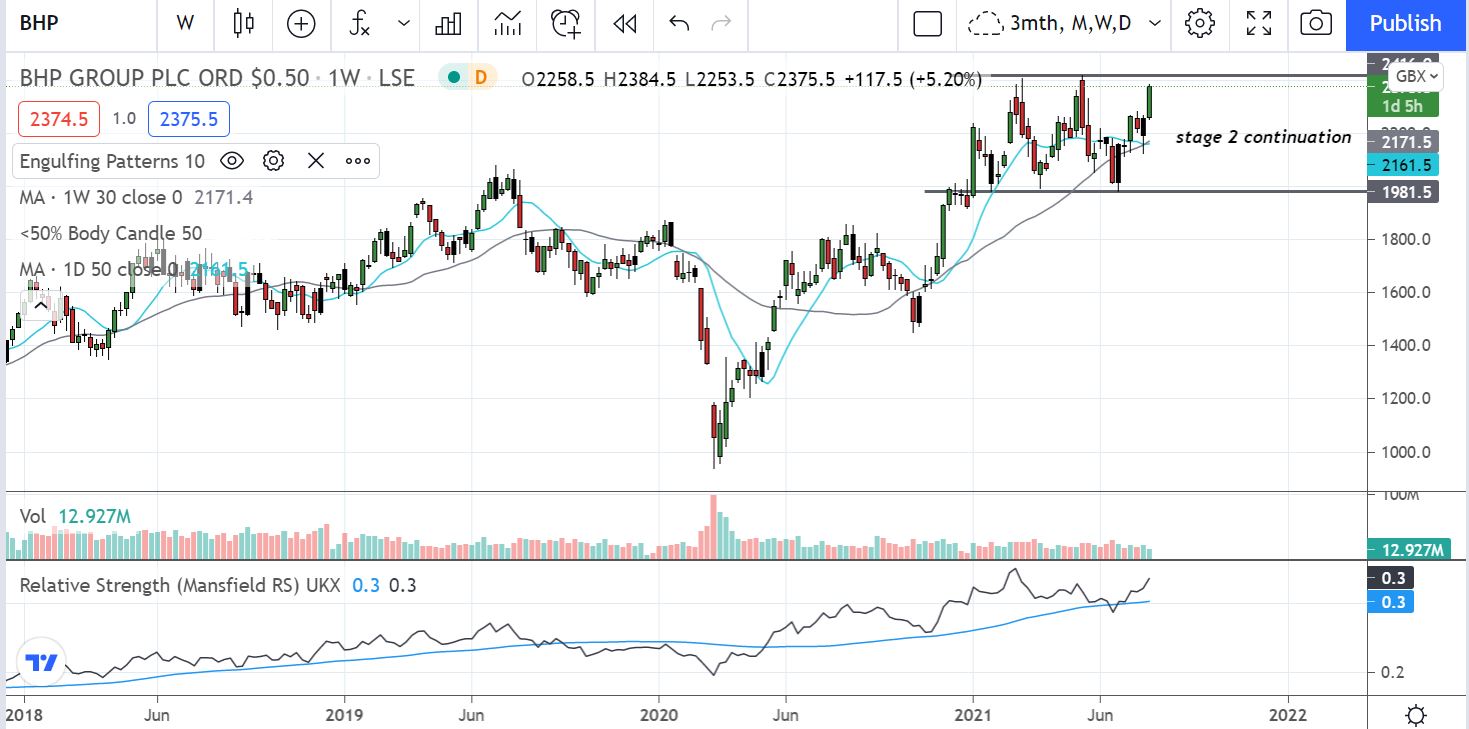Click the Publish button

coord(1406,23)
